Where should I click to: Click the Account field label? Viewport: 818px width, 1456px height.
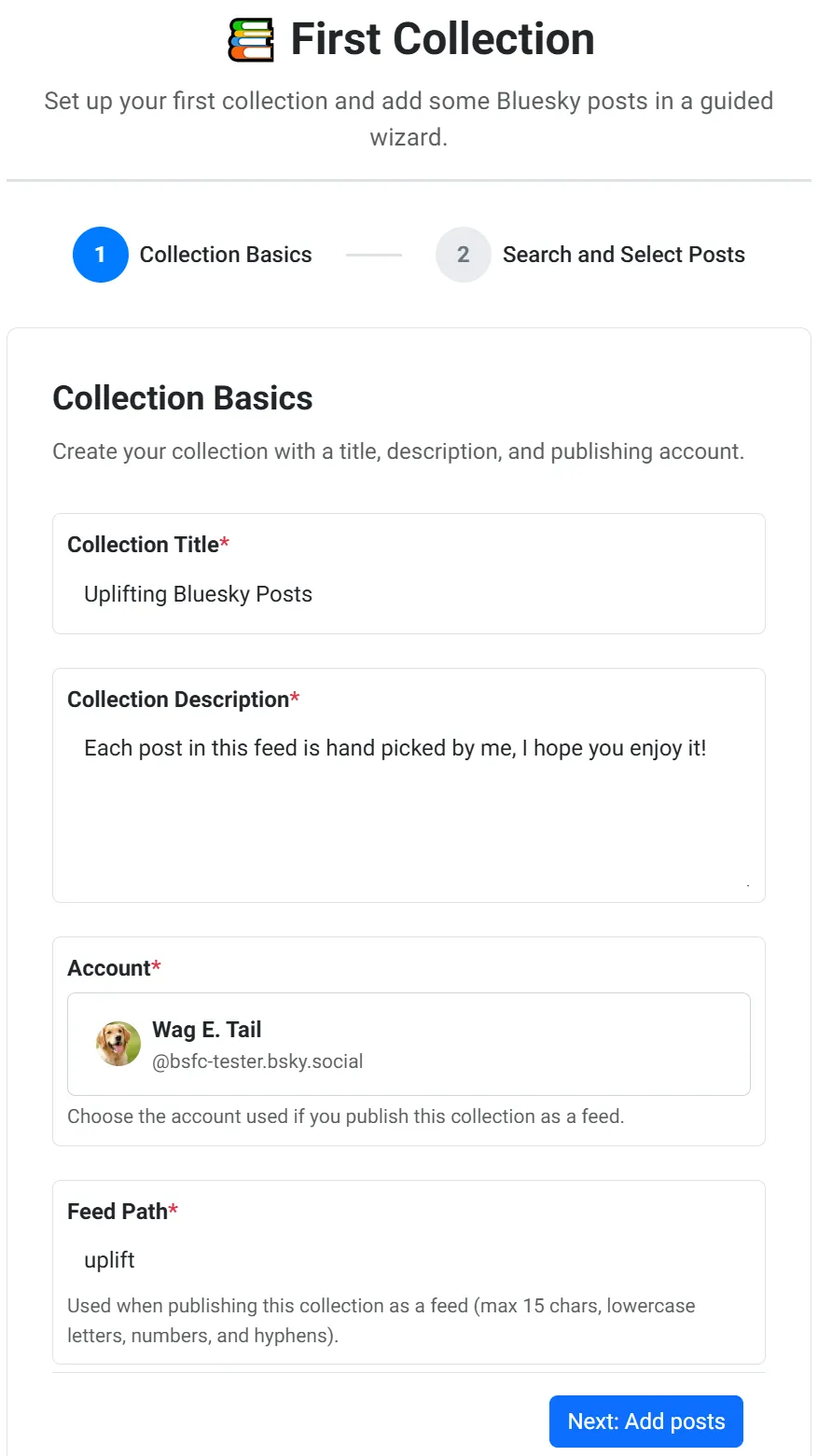point(108,968)
